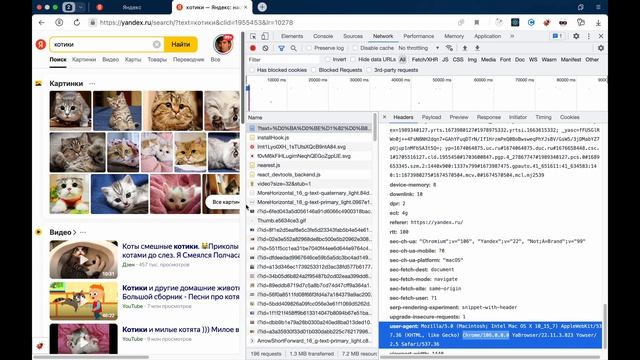
Task: Open network conditions wifi icon
Action: 449,48
